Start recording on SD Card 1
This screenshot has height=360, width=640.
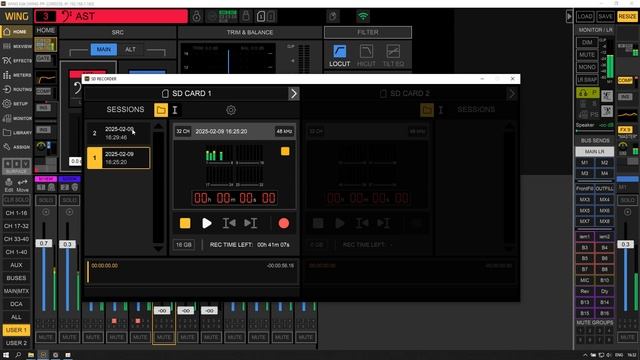284,223
